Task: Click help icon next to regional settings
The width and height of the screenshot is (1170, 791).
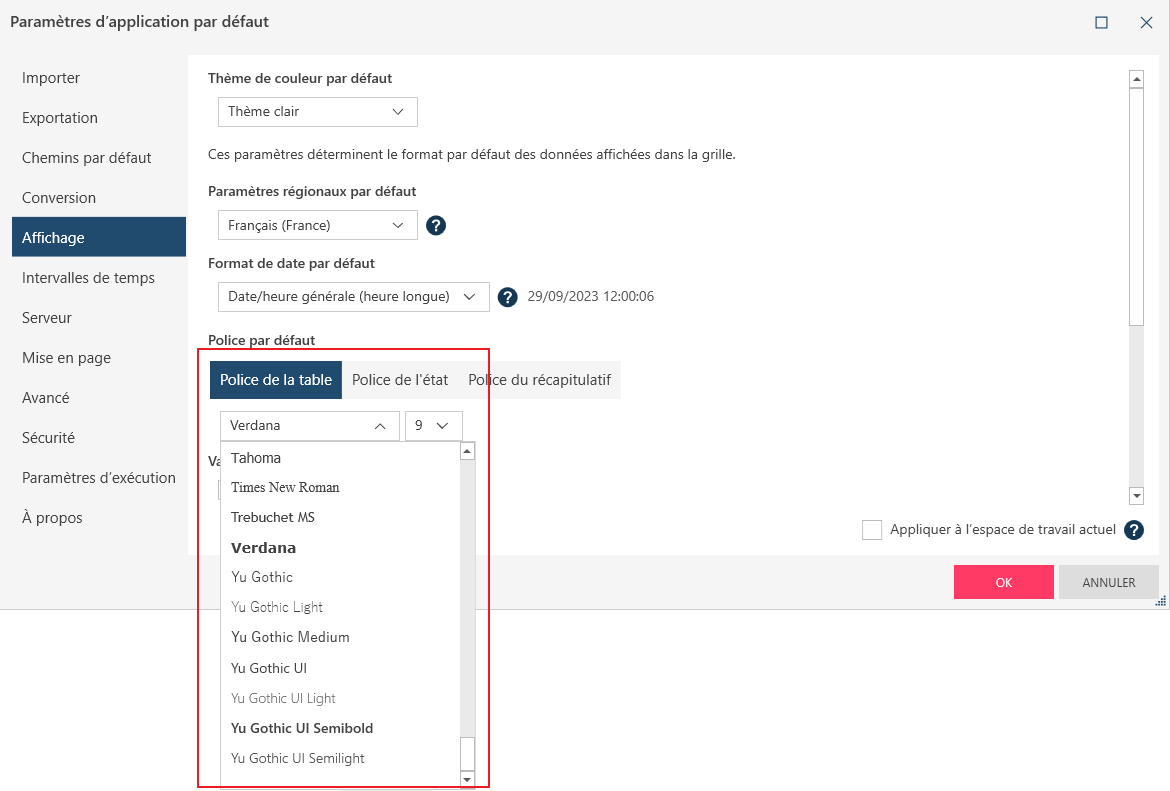Action: pos(436,225)
